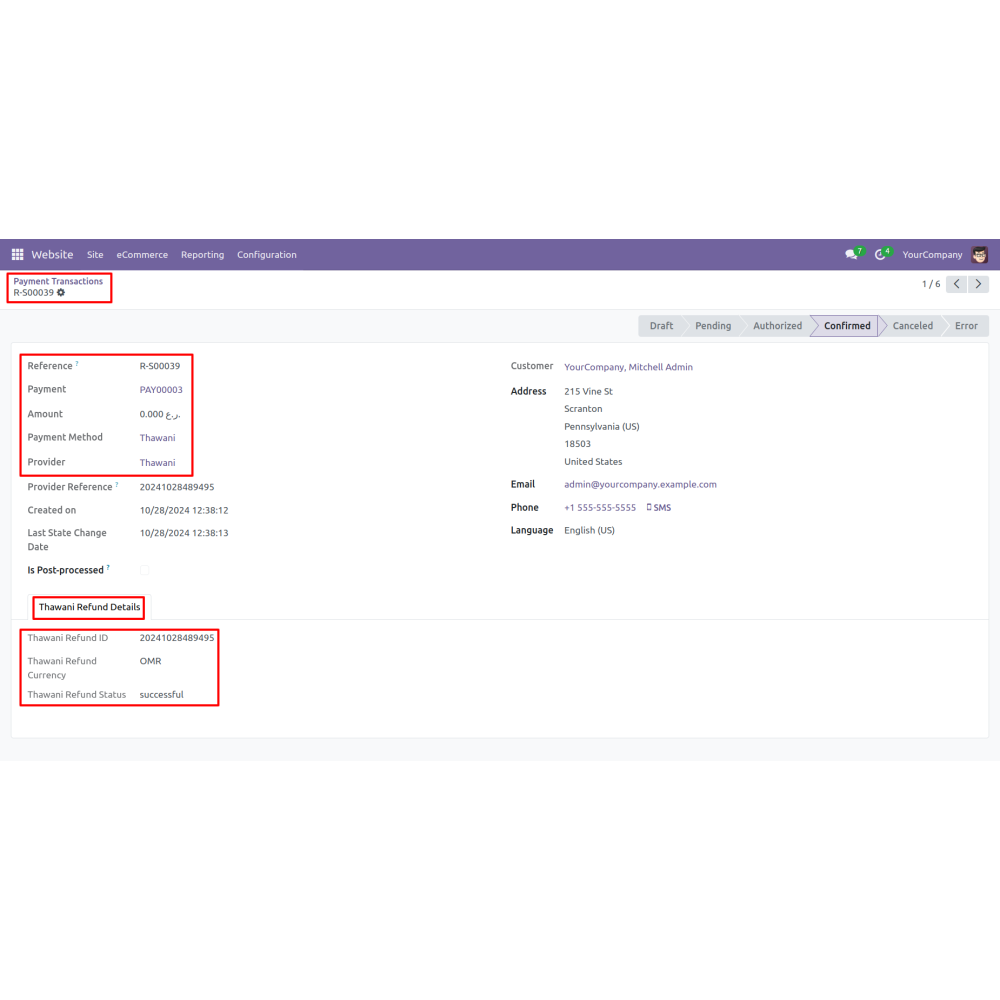
Task: Click the Created on date 10/28/2024 12:38:12
Action: coord(184,510)
